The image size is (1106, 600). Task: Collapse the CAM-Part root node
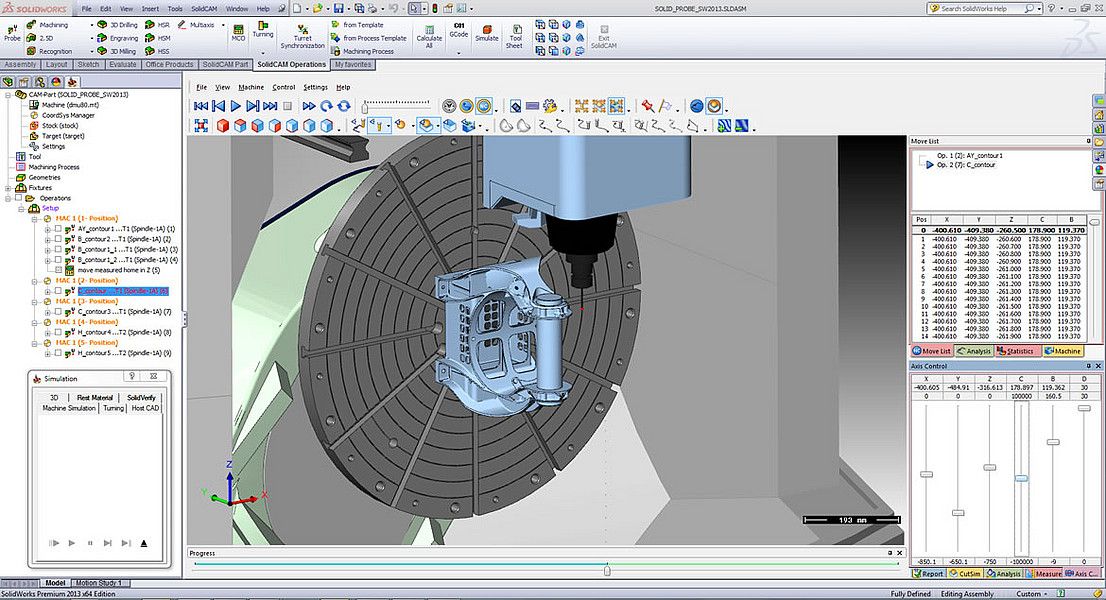pyautogui.click(x=8, y=94)
